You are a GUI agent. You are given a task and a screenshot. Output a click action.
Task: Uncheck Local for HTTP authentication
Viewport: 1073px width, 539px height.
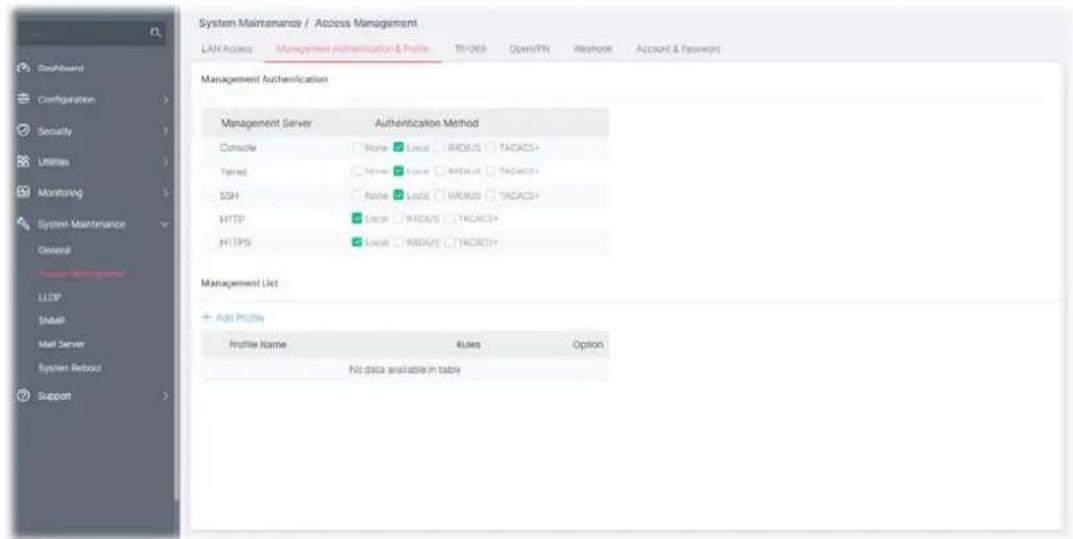[x=357, y=218]
